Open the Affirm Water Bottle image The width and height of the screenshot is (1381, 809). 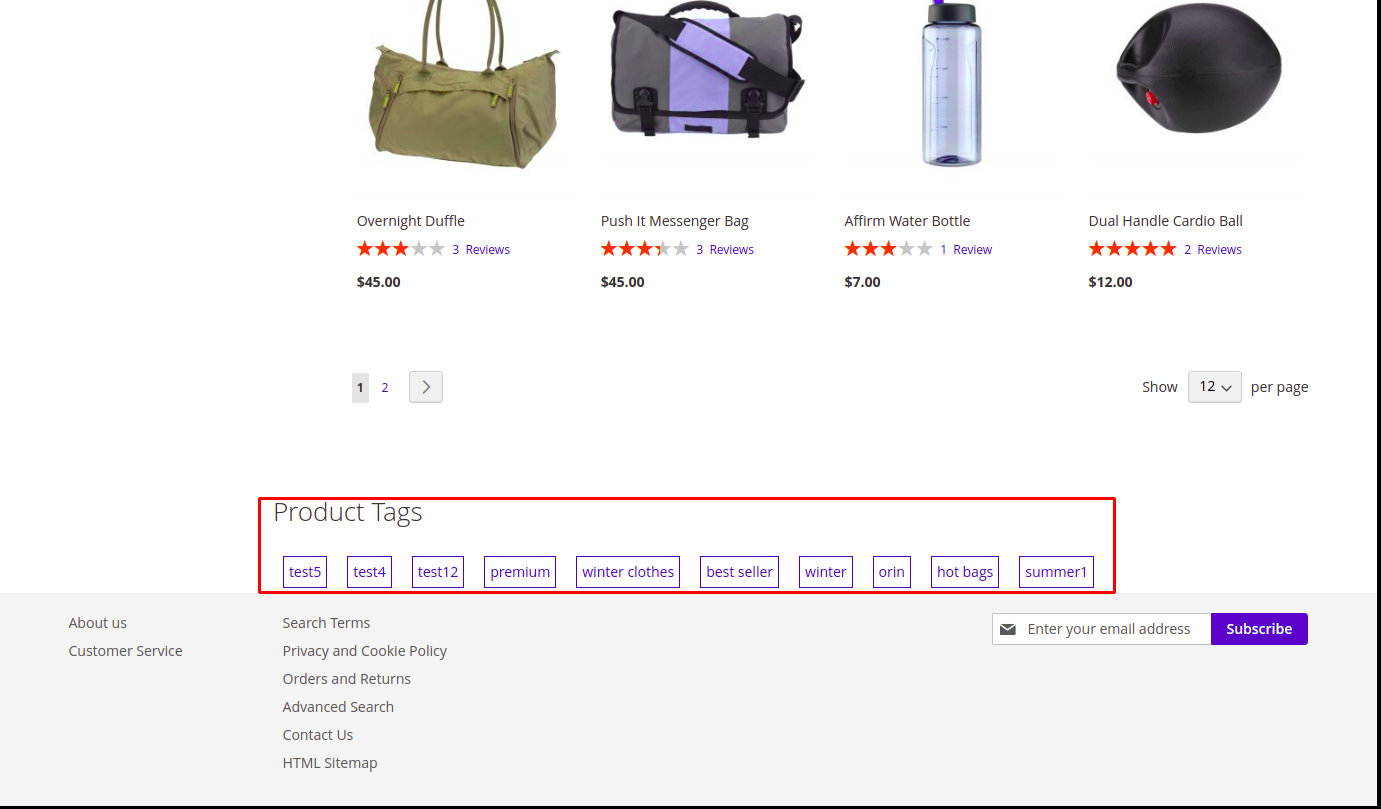click(x=951, y=85)
